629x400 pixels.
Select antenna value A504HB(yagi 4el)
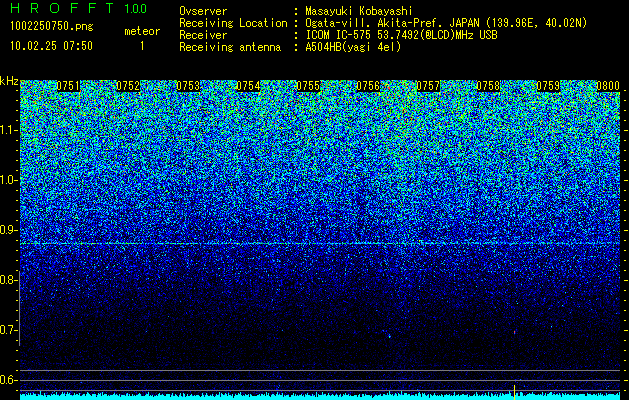353,47
